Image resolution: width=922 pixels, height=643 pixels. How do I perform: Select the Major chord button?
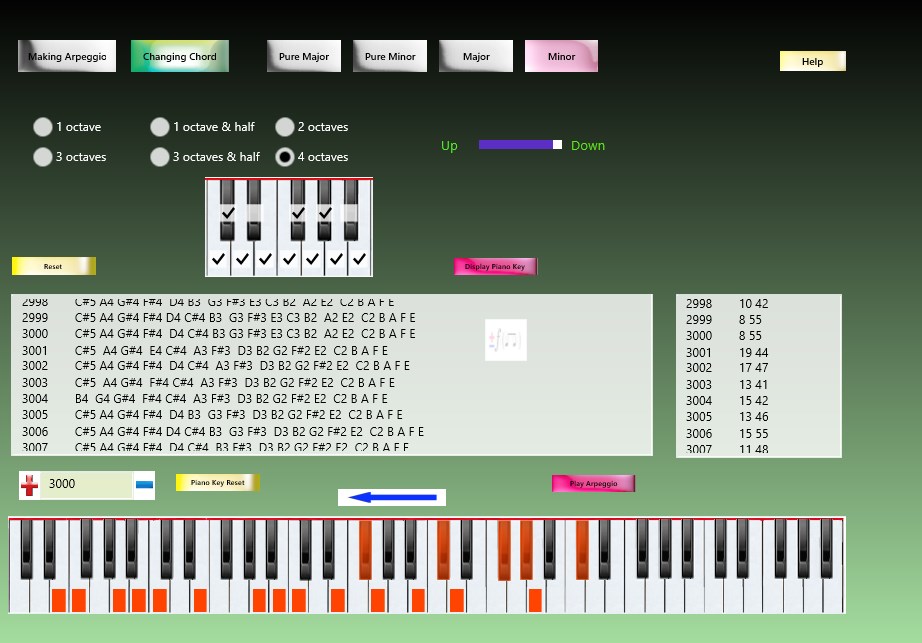[475, 56]
